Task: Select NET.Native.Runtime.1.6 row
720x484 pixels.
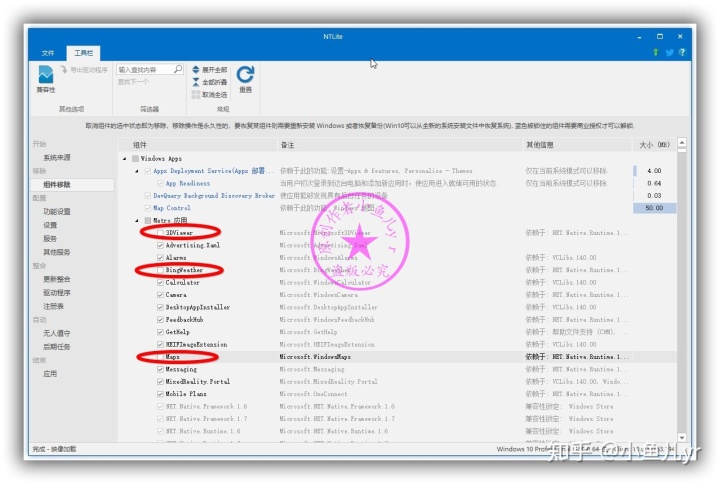Action: (x=397, y=431)
